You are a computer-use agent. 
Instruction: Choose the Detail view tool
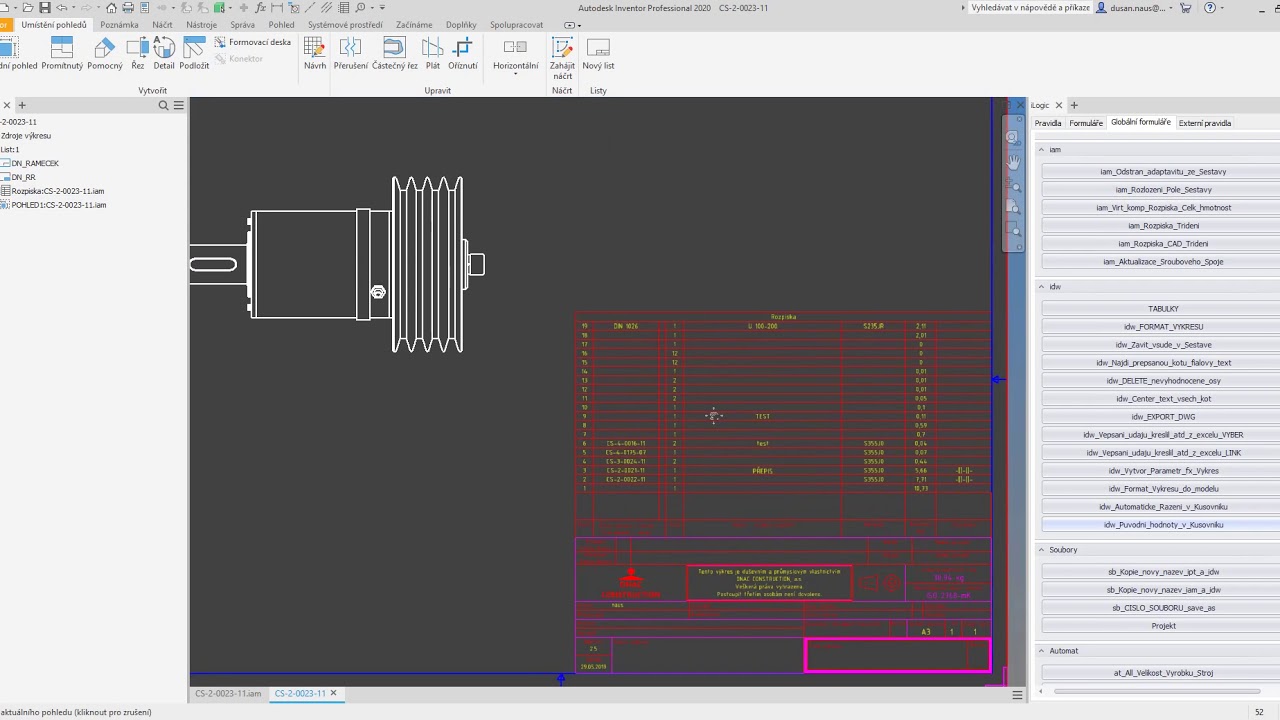click(x=164, y=54)
